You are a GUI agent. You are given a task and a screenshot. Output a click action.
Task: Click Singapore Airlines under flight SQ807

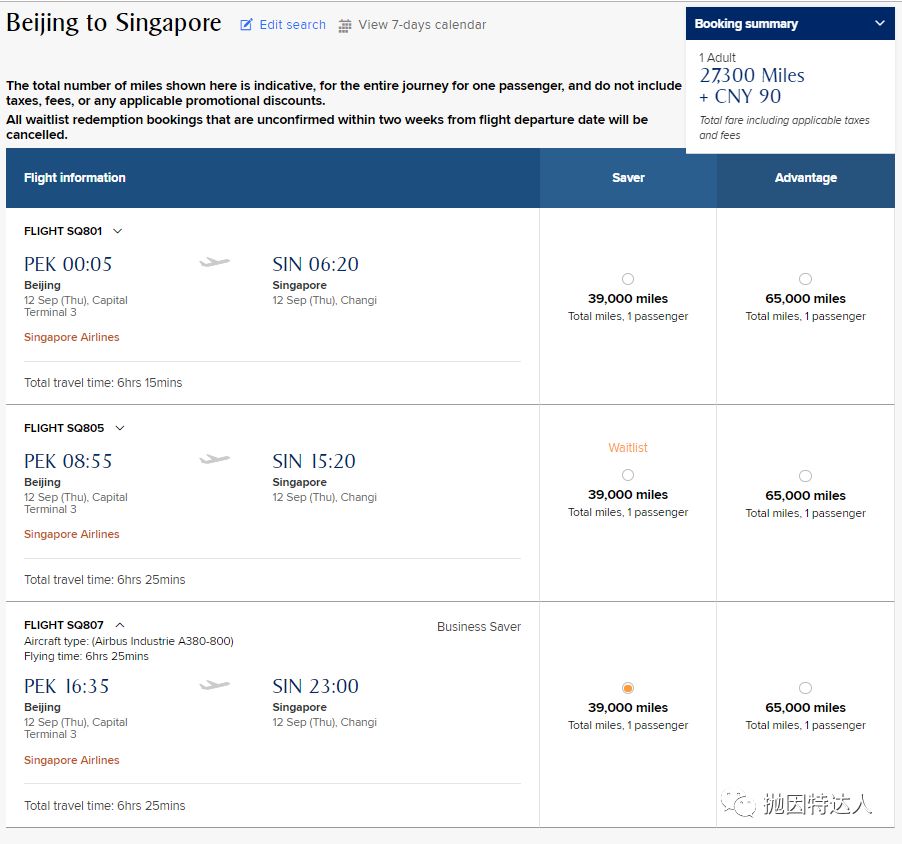72,760
